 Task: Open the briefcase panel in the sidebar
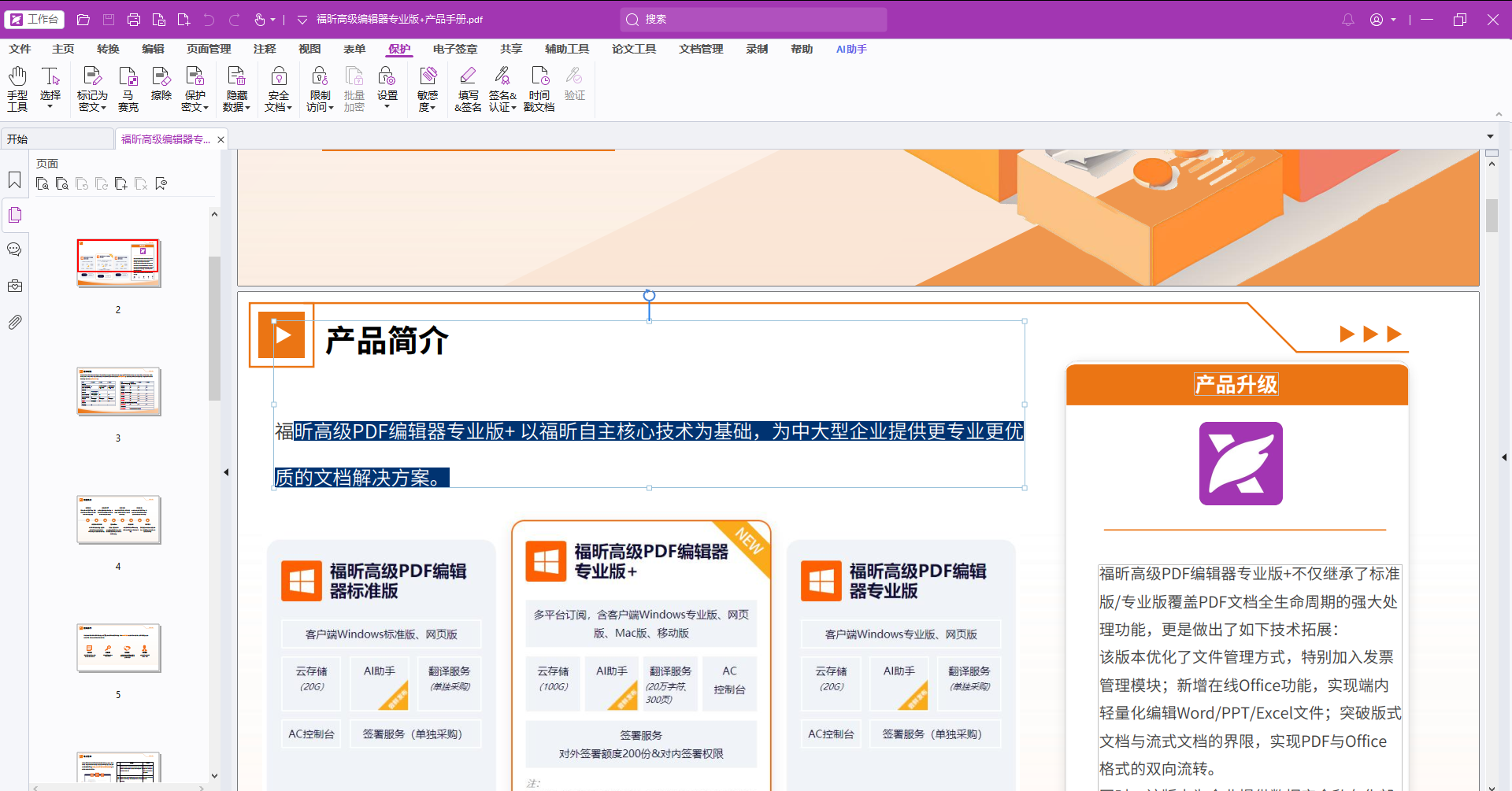[x=15, y=286]
